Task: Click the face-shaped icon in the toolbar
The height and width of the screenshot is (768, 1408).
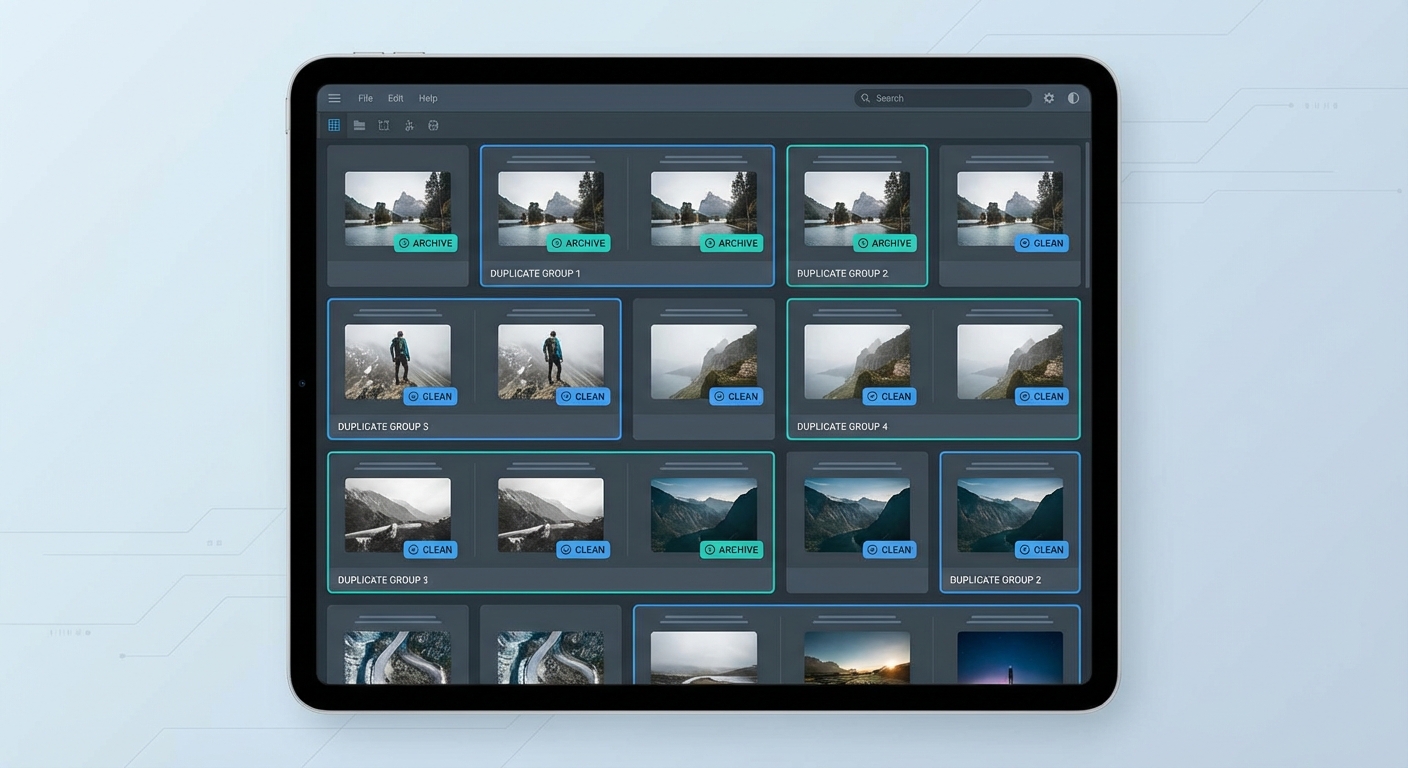Action: (433, 125)
